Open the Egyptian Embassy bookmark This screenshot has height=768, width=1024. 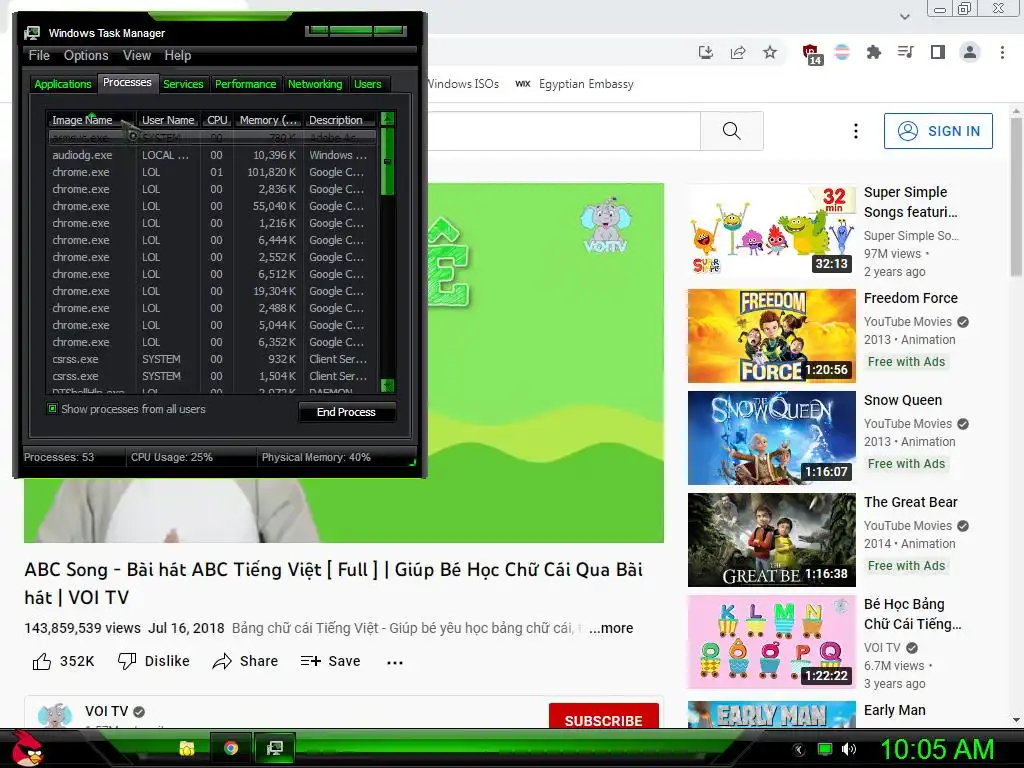click(575, 84)
